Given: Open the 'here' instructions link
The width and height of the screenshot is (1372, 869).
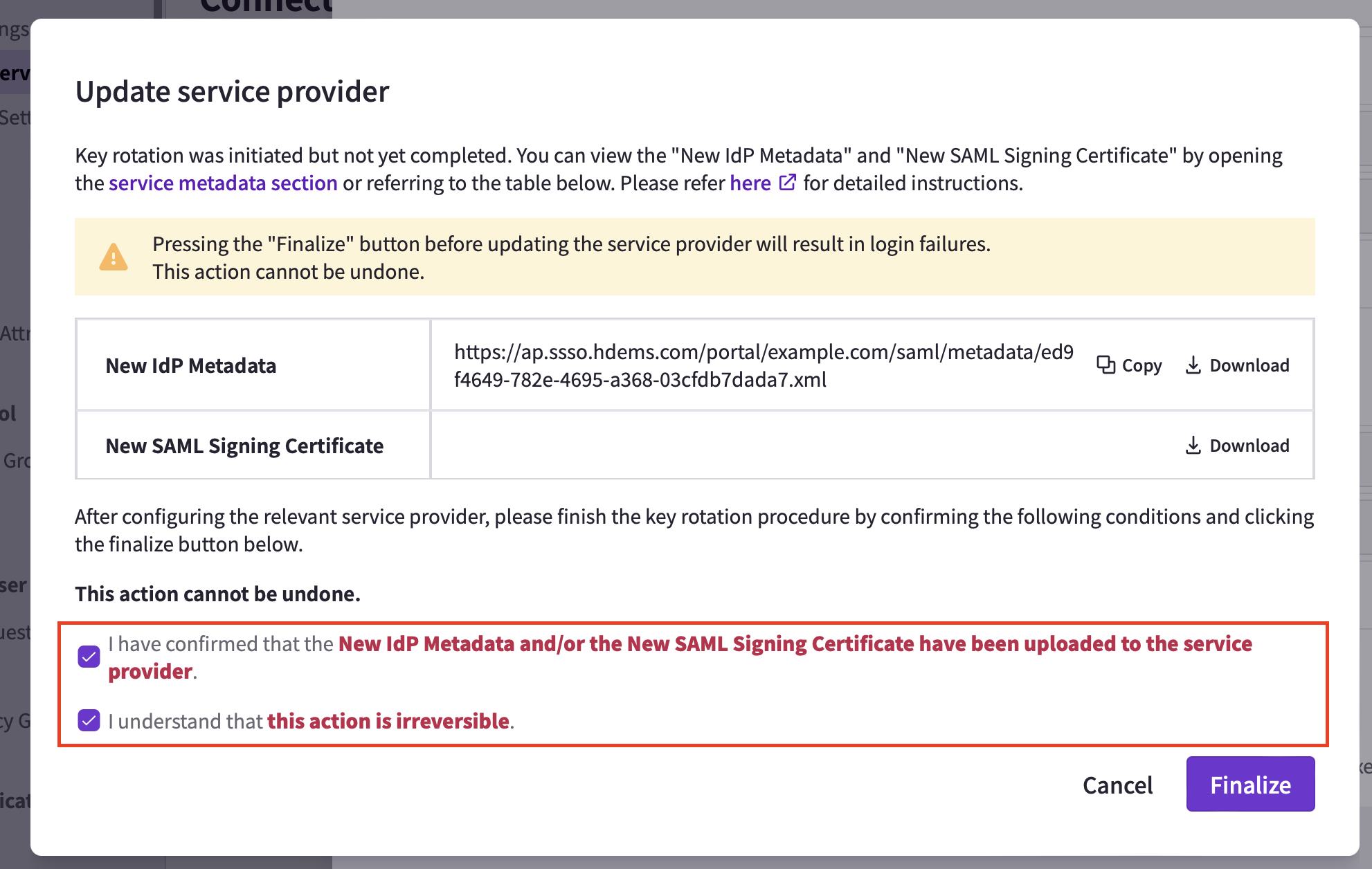Looking at the screenshot, I should 750,183.
